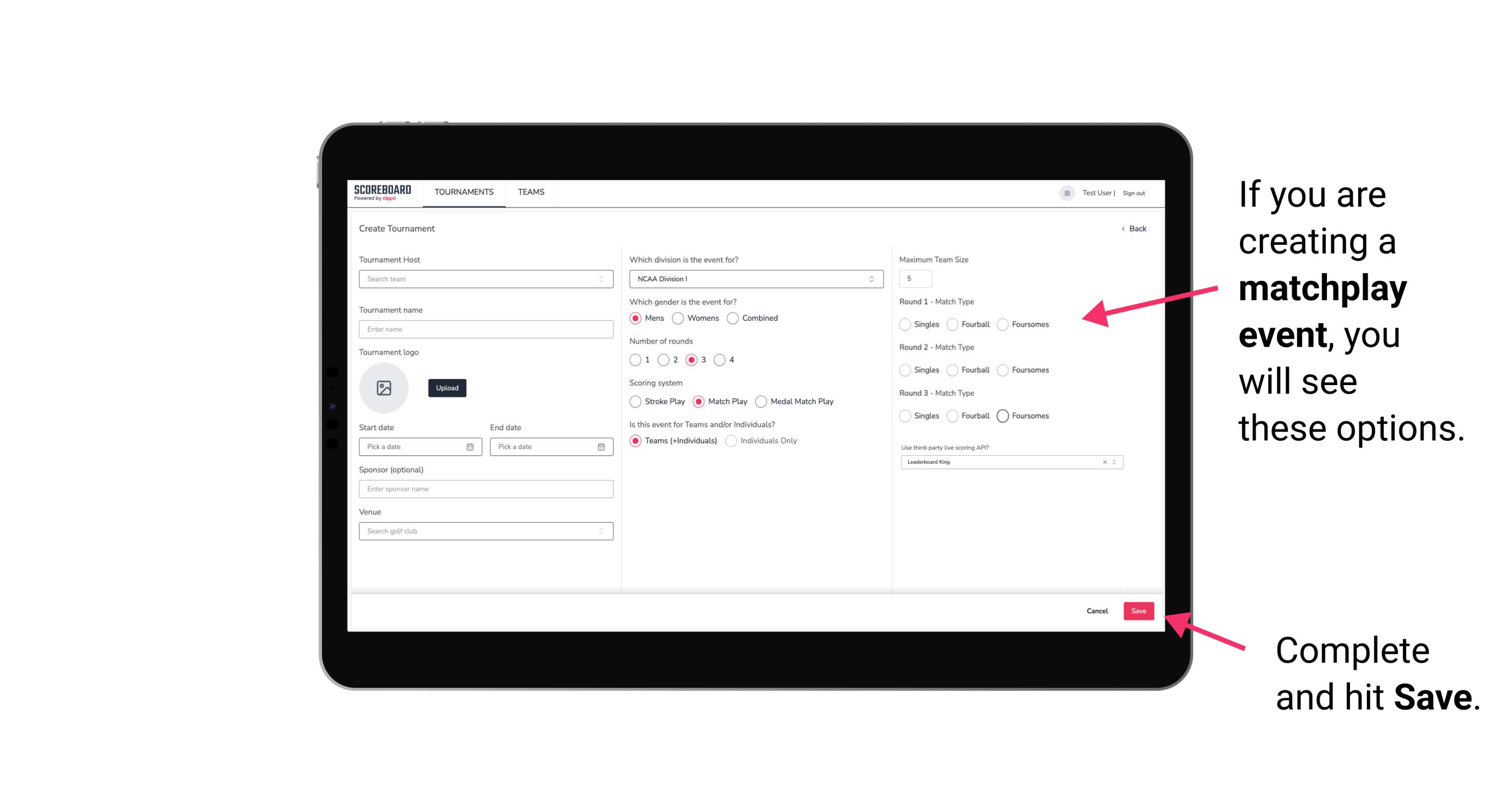The image size is (1510, 812).
Task: Click the Upload tournament logo button
Action: pos(447,388)
